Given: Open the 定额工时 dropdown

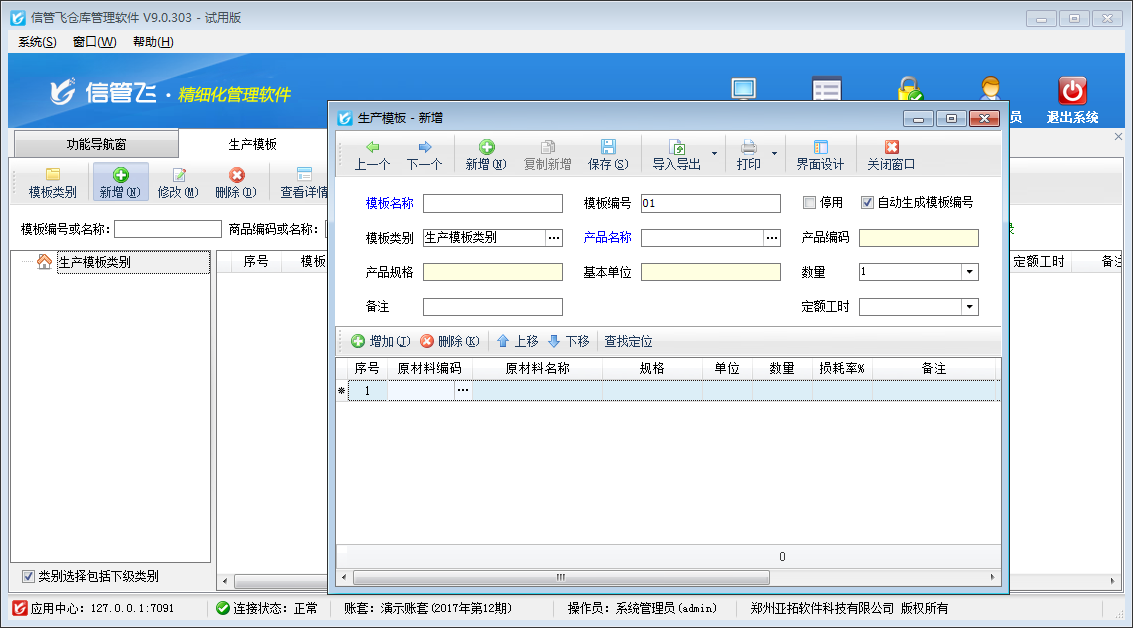Looking at the screenshot, I should (969, 307).
